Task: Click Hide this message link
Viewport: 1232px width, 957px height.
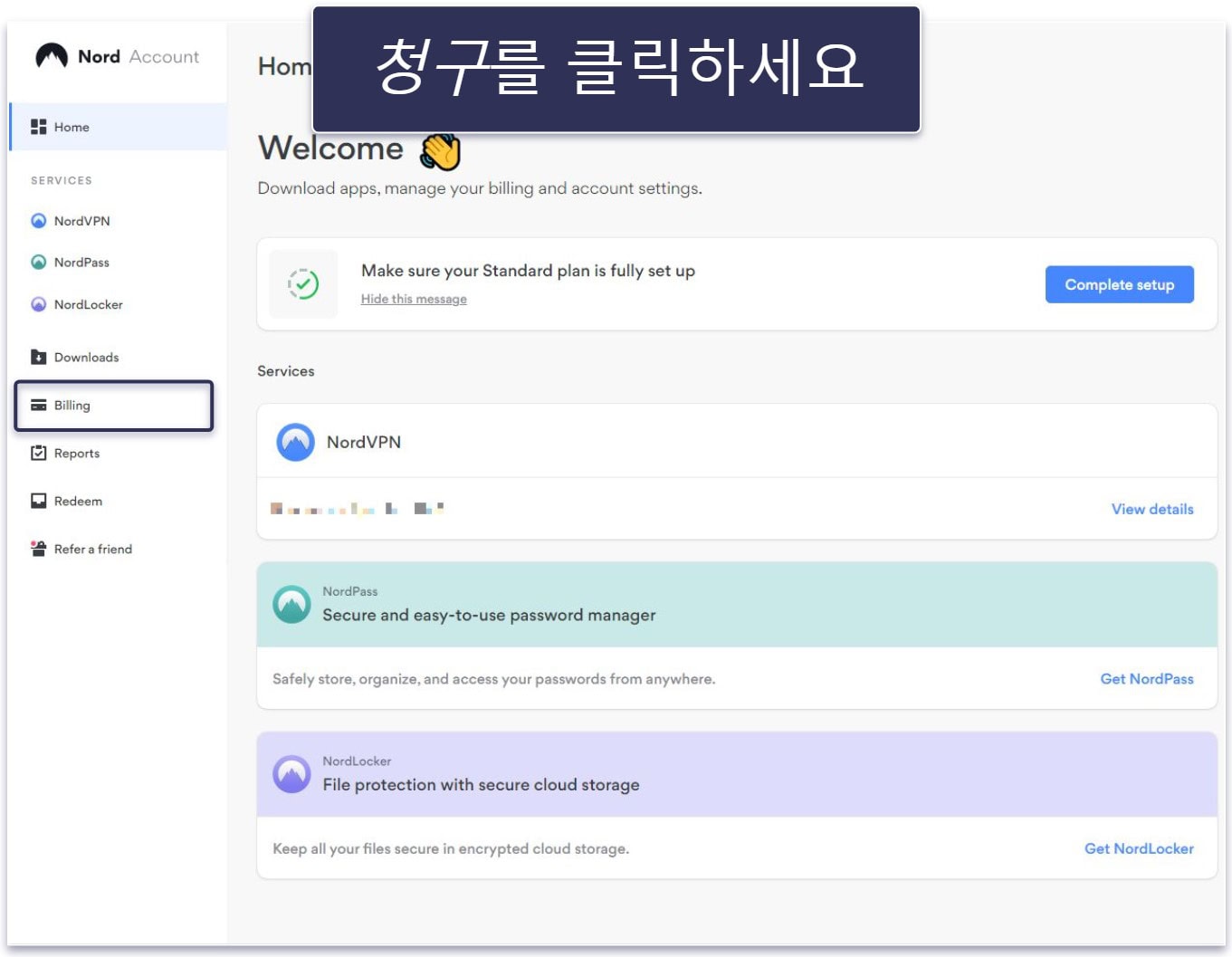Action: (414, 299)
